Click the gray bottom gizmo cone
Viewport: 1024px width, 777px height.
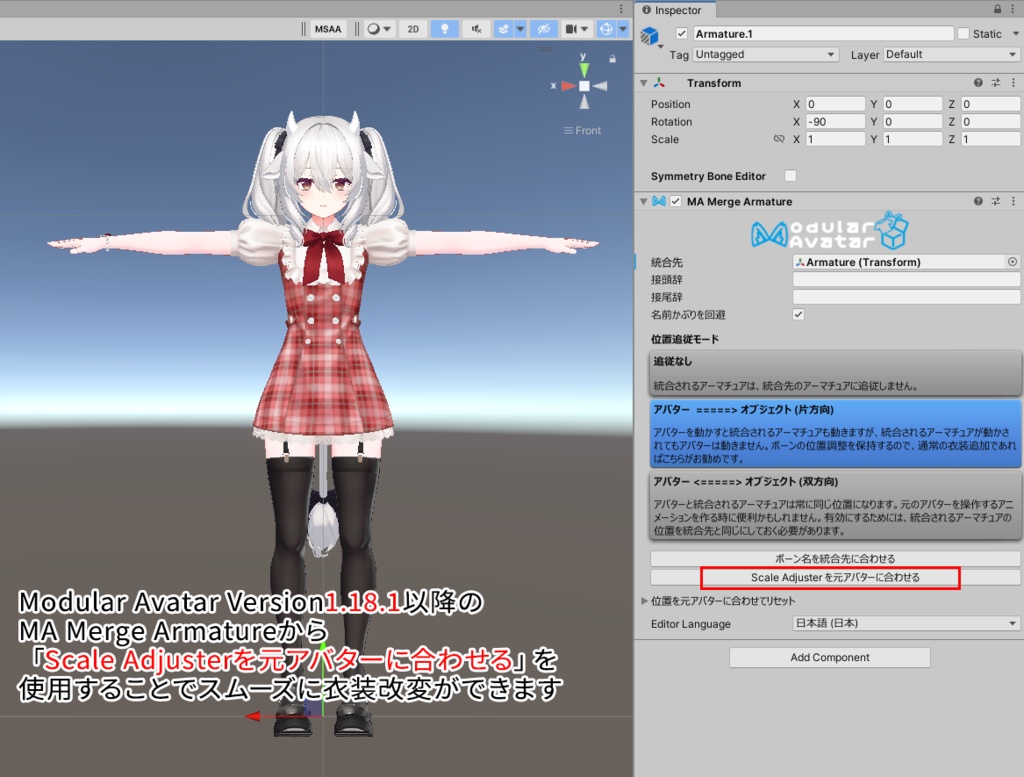(584, 102)
